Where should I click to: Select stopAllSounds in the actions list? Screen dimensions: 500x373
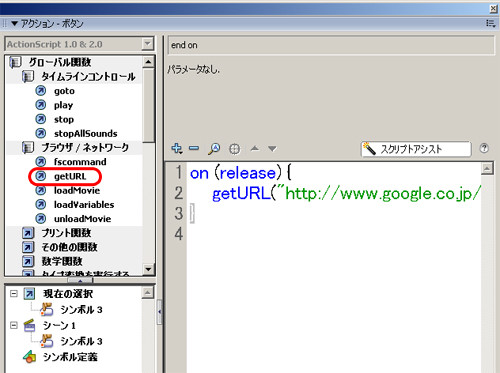click(86, 134)
